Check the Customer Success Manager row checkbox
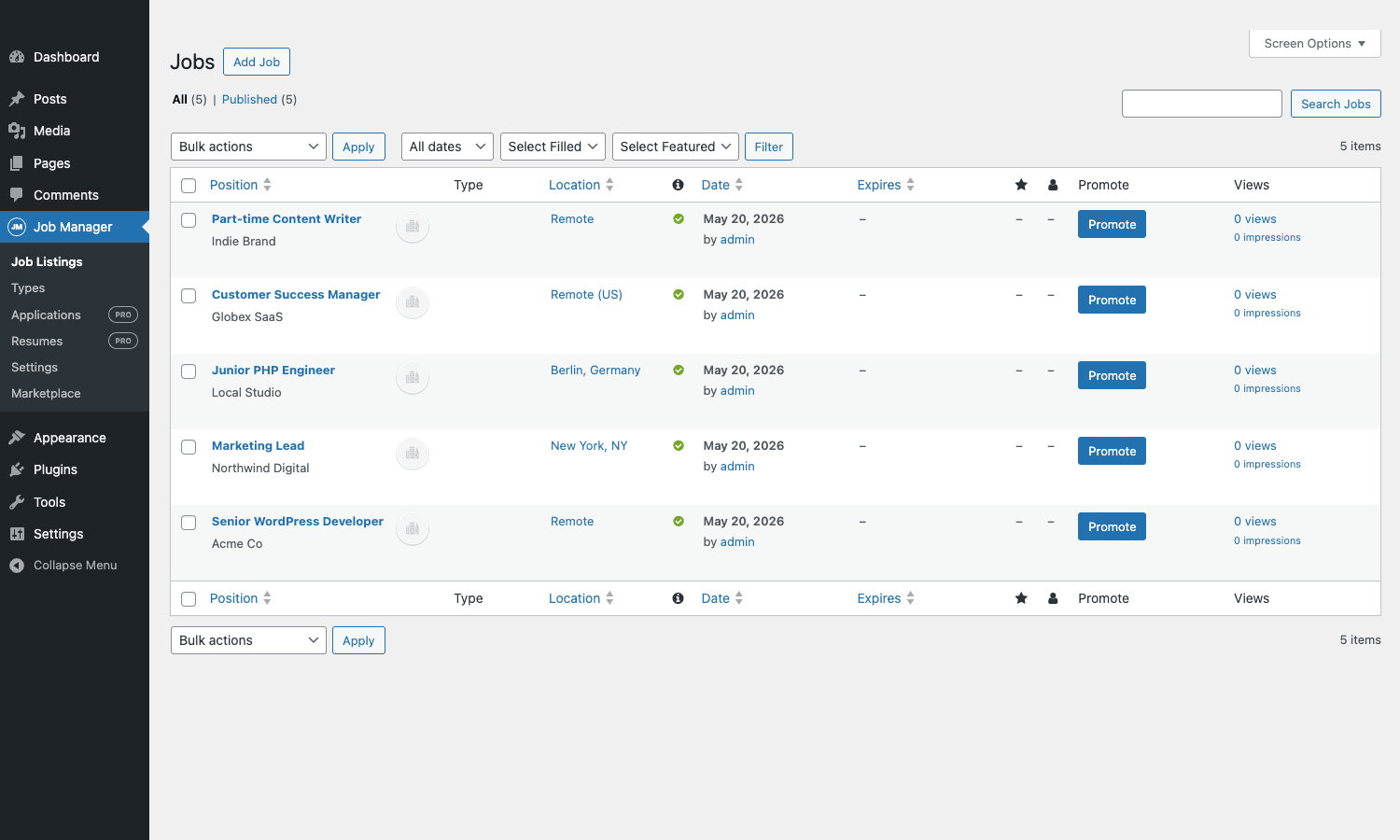Viewport: 1400px width, 840px height. [189, 296]
